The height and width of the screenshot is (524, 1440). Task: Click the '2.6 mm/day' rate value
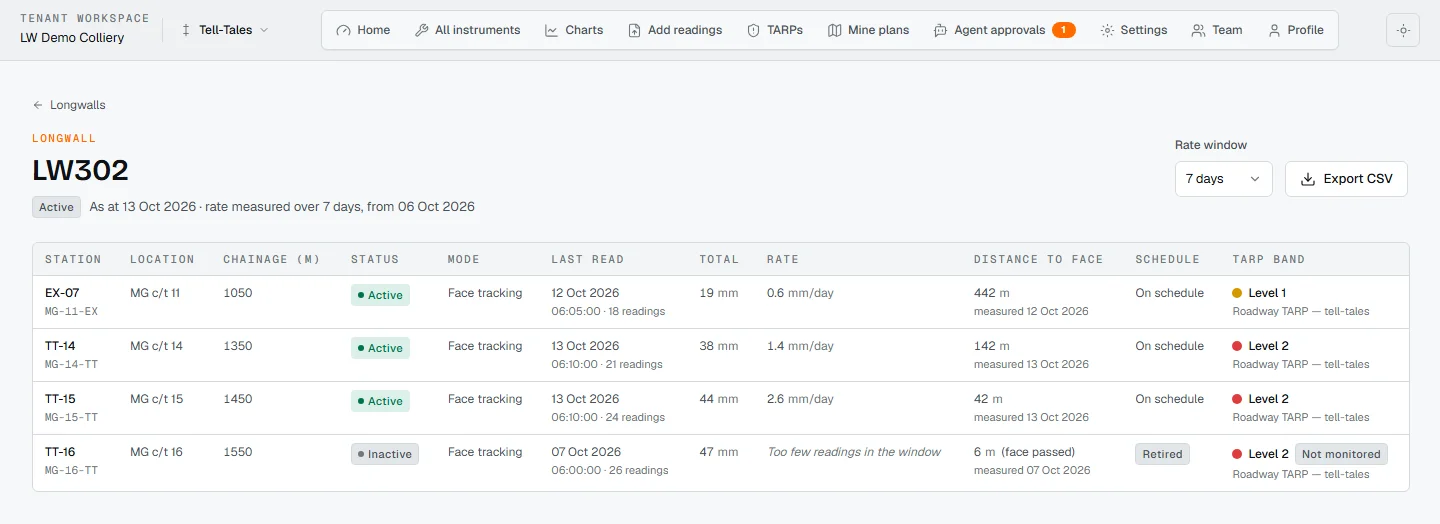tap(800, 399)
